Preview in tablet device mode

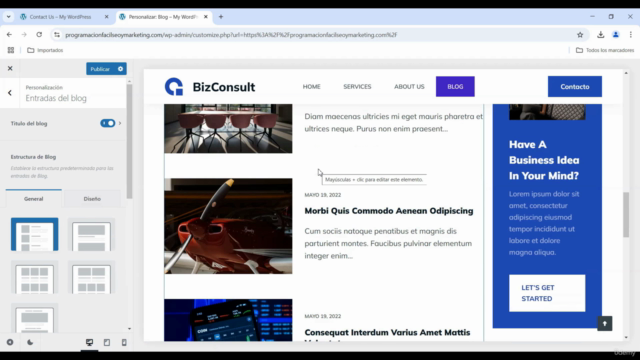[x=107, y=342]
